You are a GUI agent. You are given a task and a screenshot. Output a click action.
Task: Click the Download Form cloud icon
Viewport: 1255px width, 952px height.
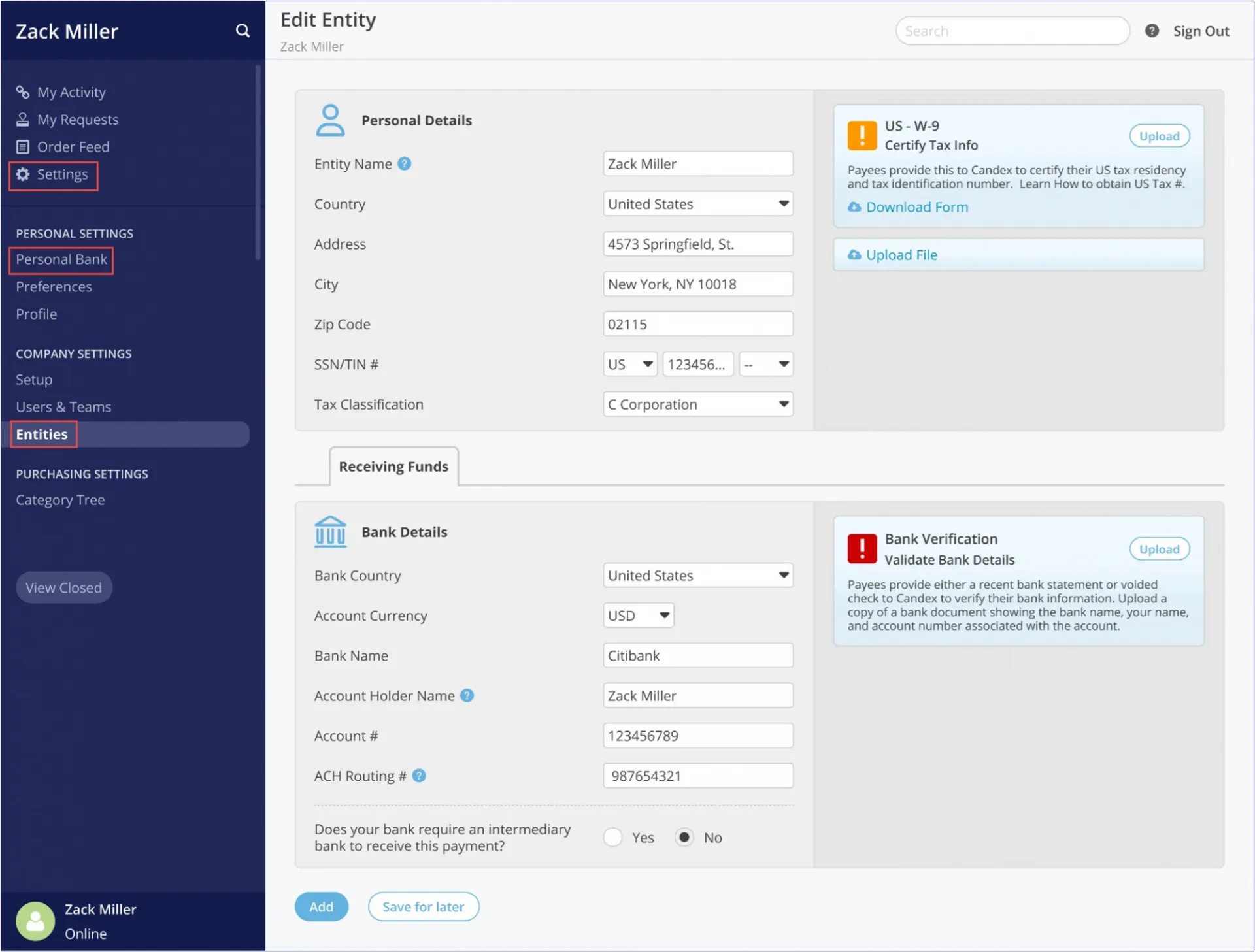[854, 207]
